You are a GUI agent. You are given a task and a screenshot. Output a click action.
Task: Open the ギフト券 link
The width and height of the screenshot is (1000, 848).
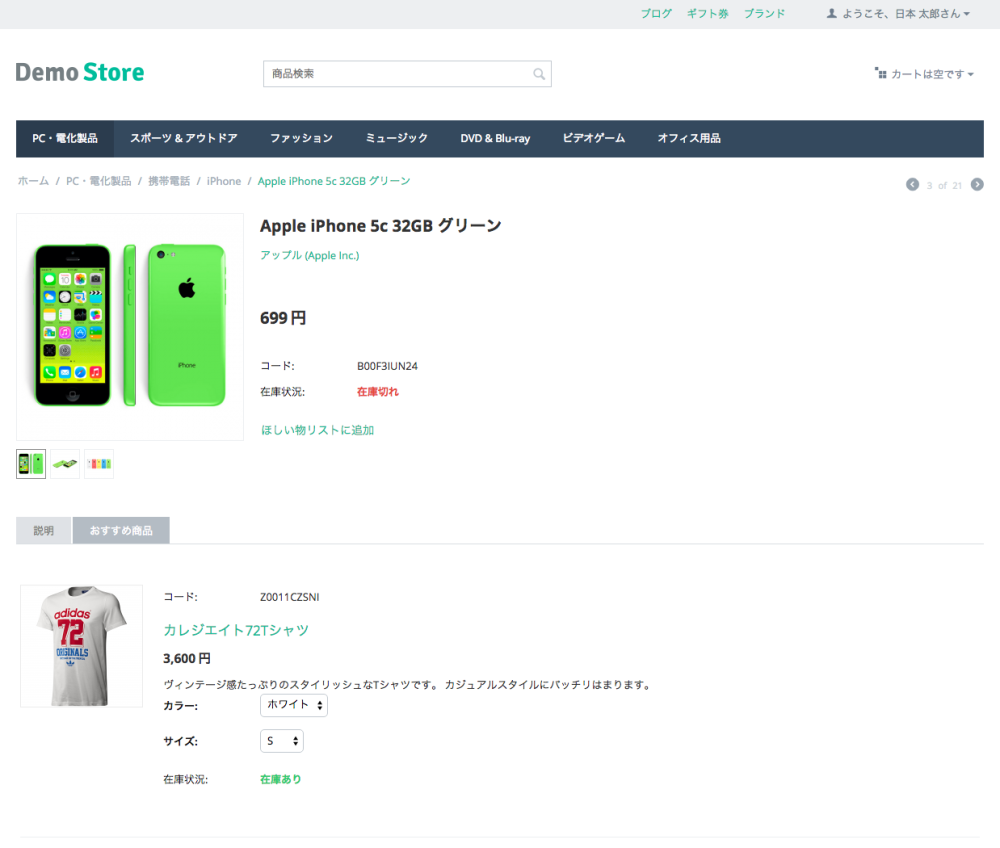(707, 13)
